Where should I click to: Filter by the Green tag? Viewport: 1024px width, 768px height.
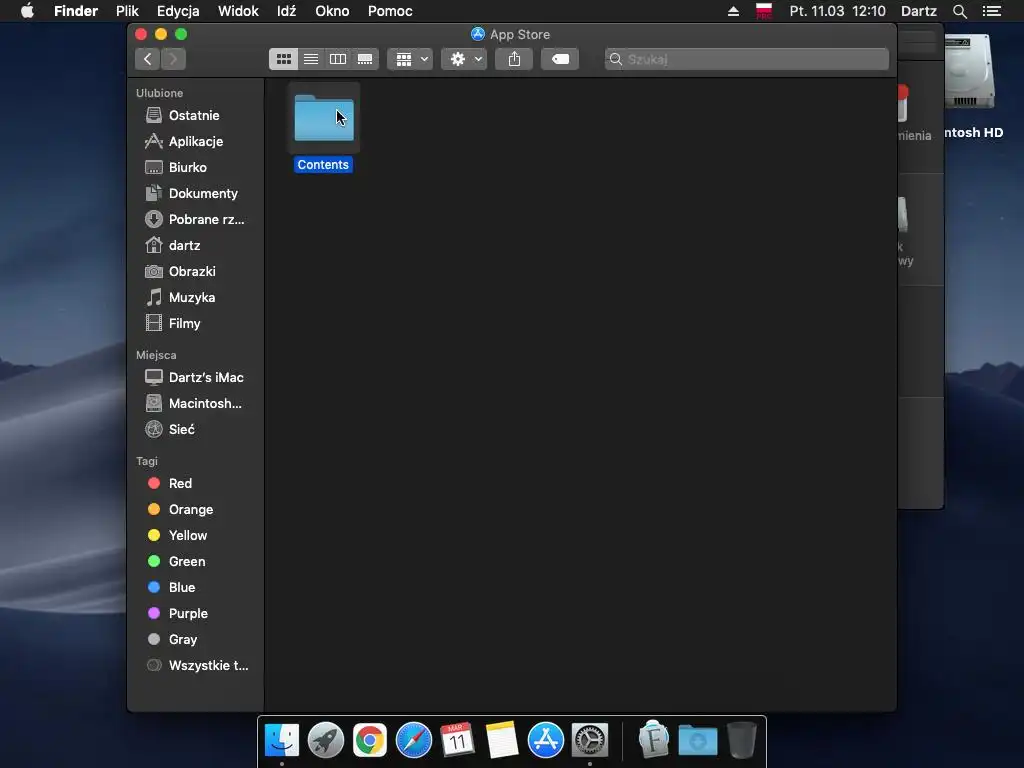[x=187, y=562]
